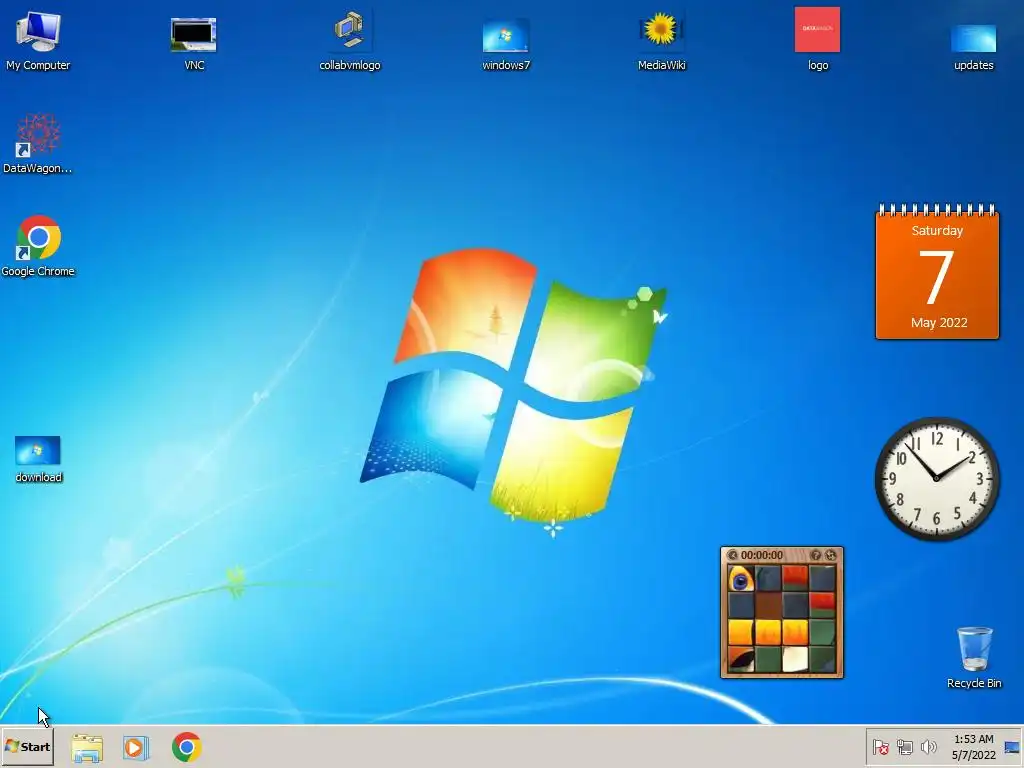This screenshot has height=768, width=1024.
Task: Select the Recycle Bin icon
Action: (x=974, y=657)
